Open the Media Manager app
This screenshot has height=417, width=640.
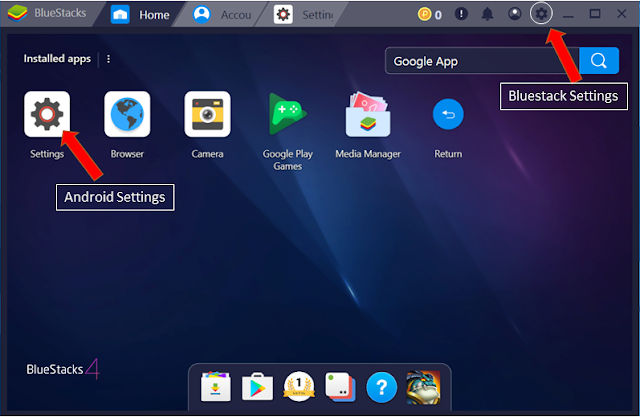(368, 114)
